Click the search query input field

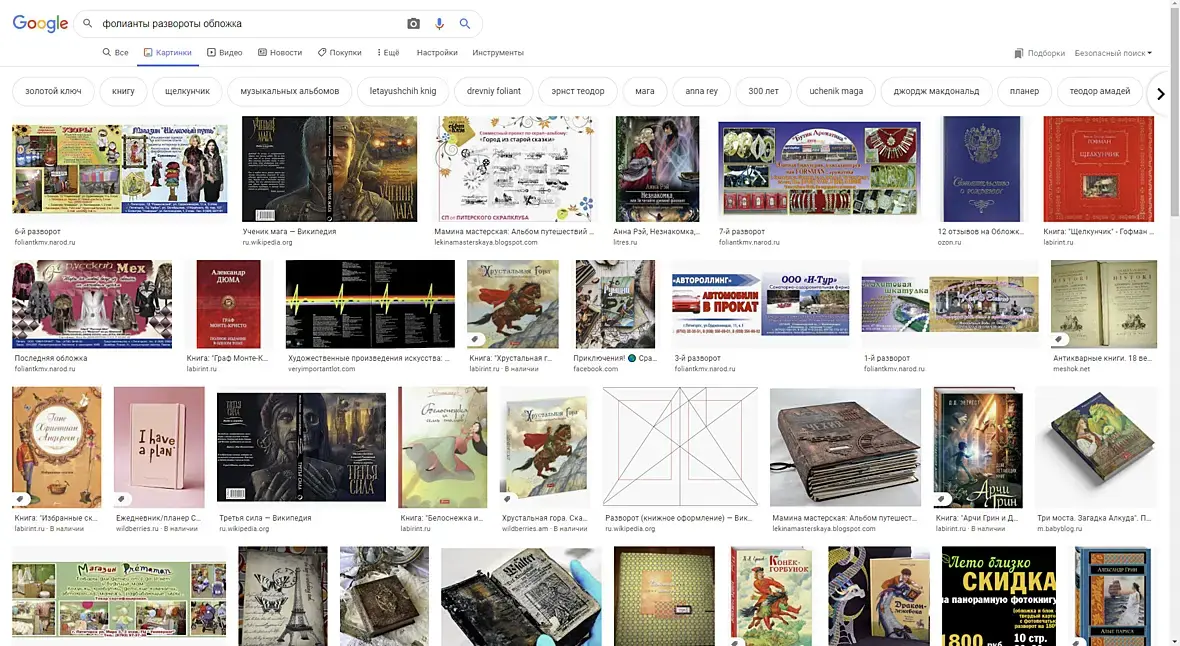click(x=248, y=23)
